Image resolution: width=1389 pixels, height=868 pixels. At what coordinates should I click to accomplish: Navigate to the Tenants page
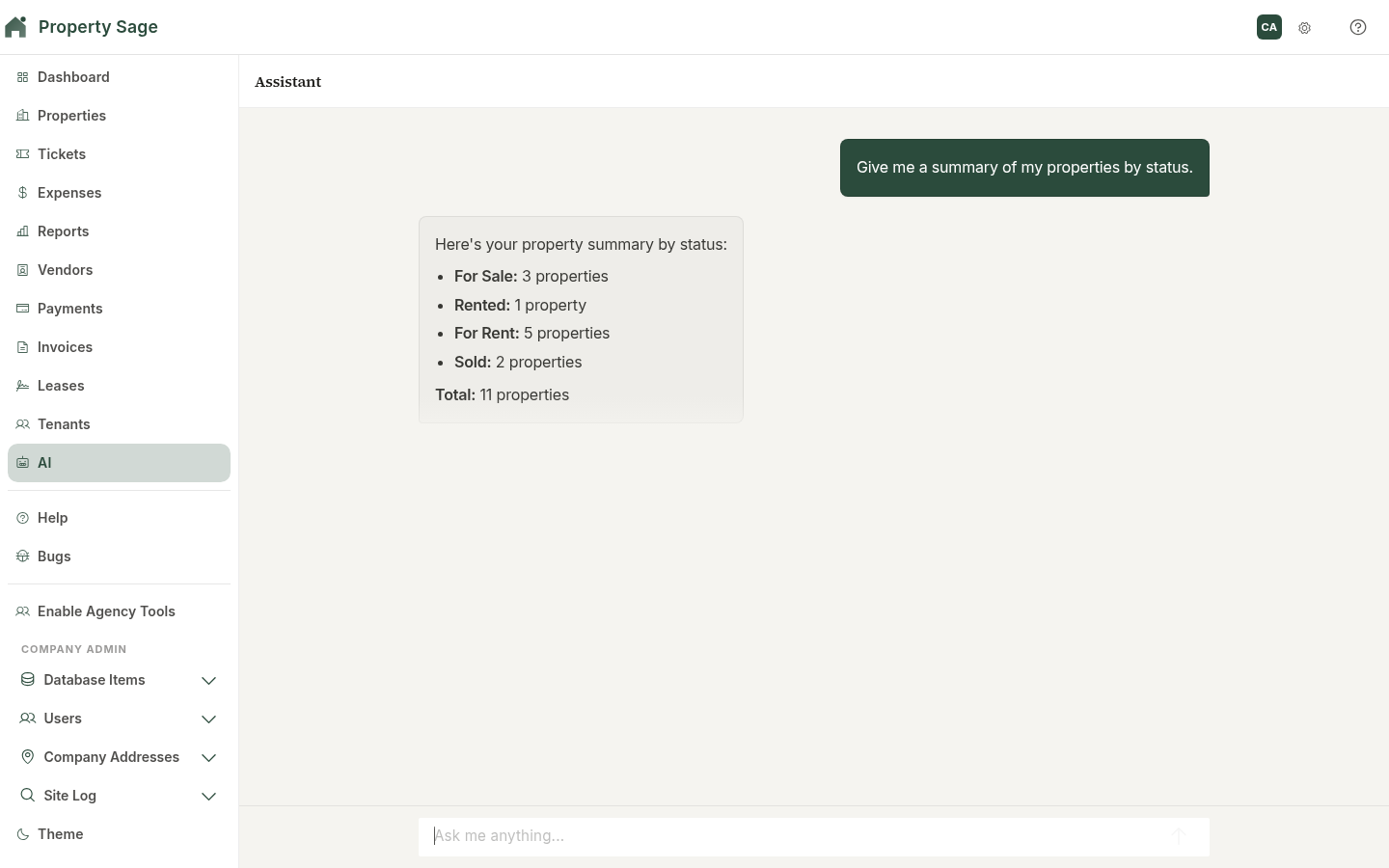(119, 424)
